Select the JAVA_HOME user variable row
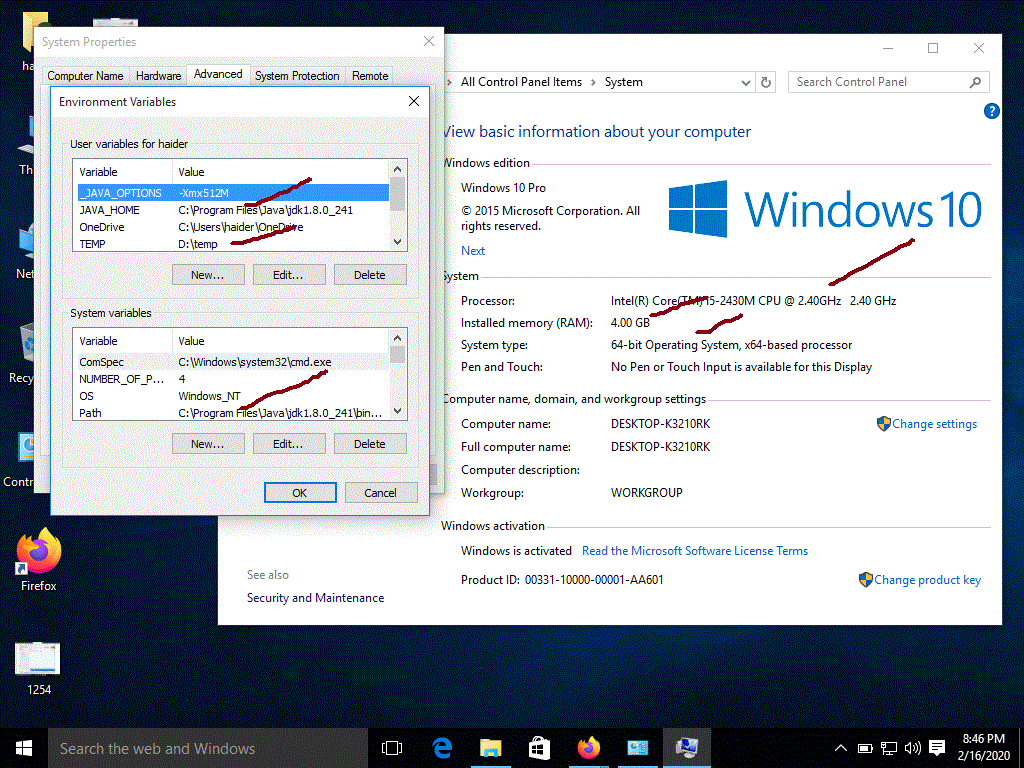 point(233,210)
